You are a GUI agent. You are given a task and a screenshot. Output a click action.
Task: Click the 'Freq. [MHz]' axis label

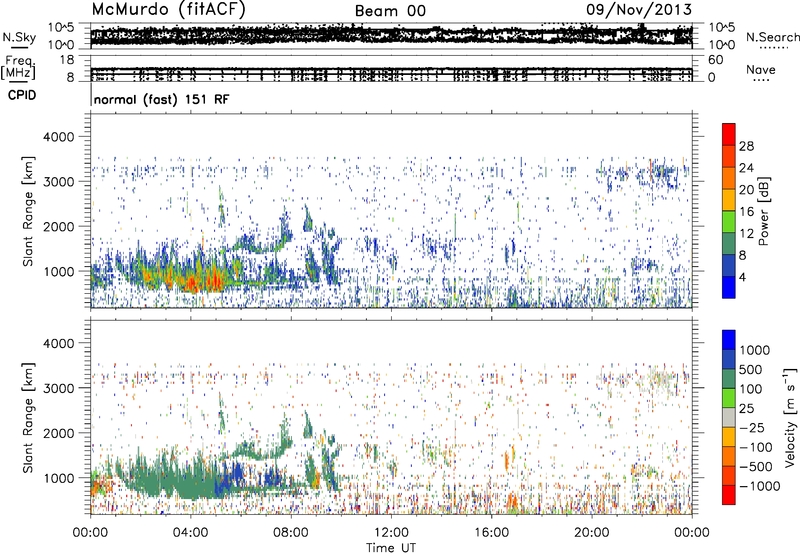pyautogui.click(x=18, y=68)
